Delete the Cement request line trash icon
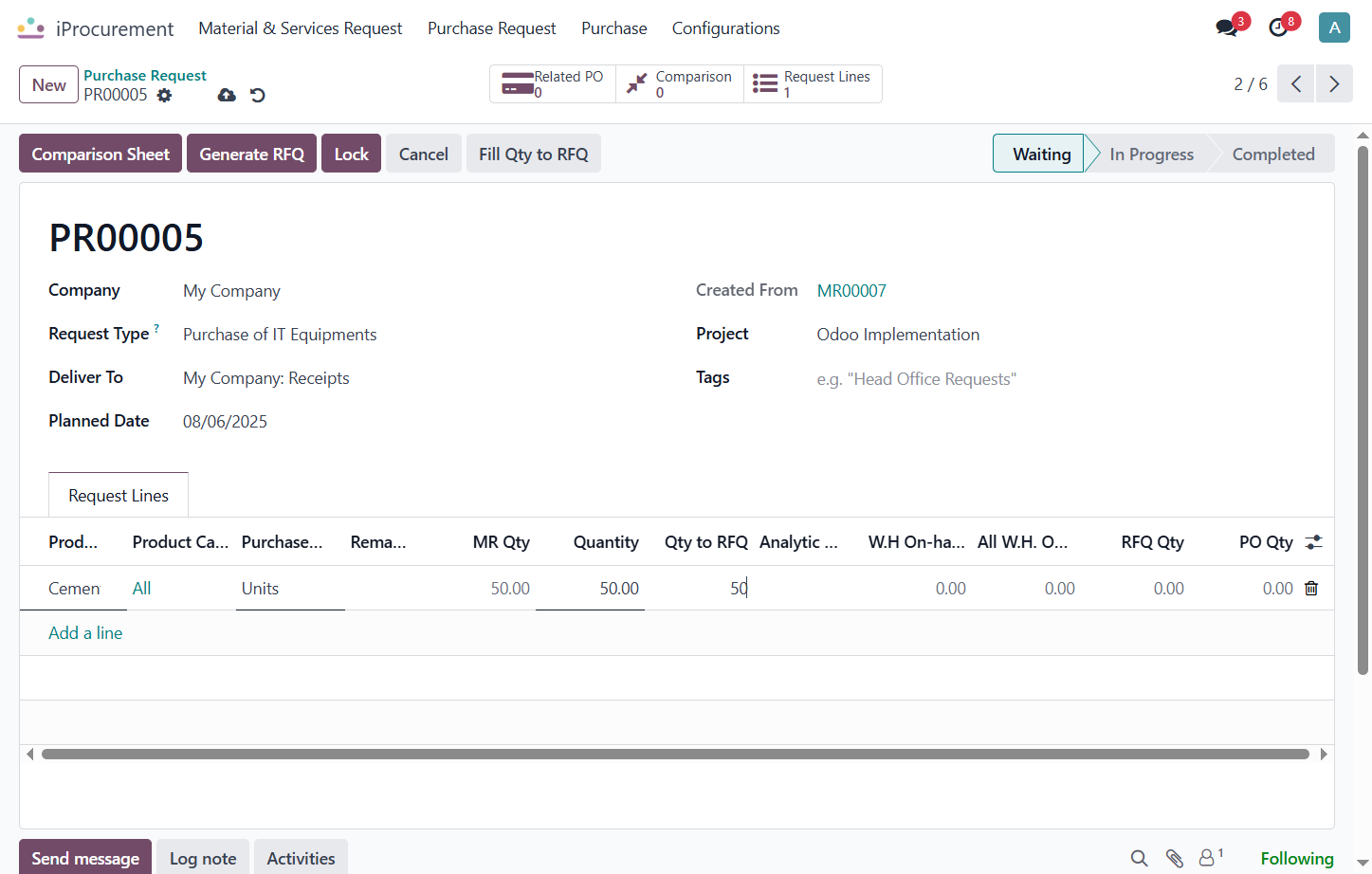Screen dimensions: 1372x874 [x=1311, y=588]
